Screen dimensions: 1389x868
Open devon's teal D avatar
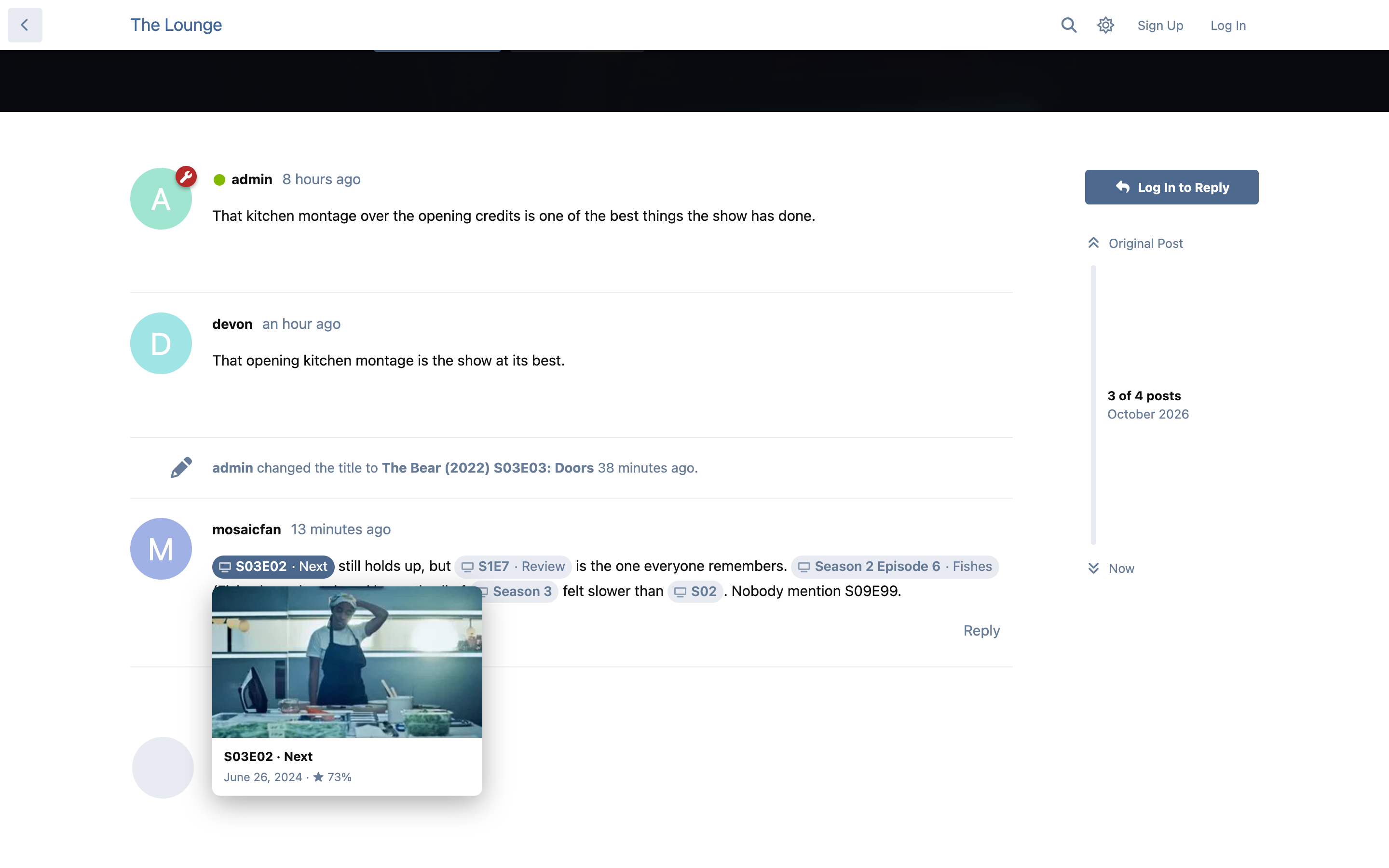(161, 343)
